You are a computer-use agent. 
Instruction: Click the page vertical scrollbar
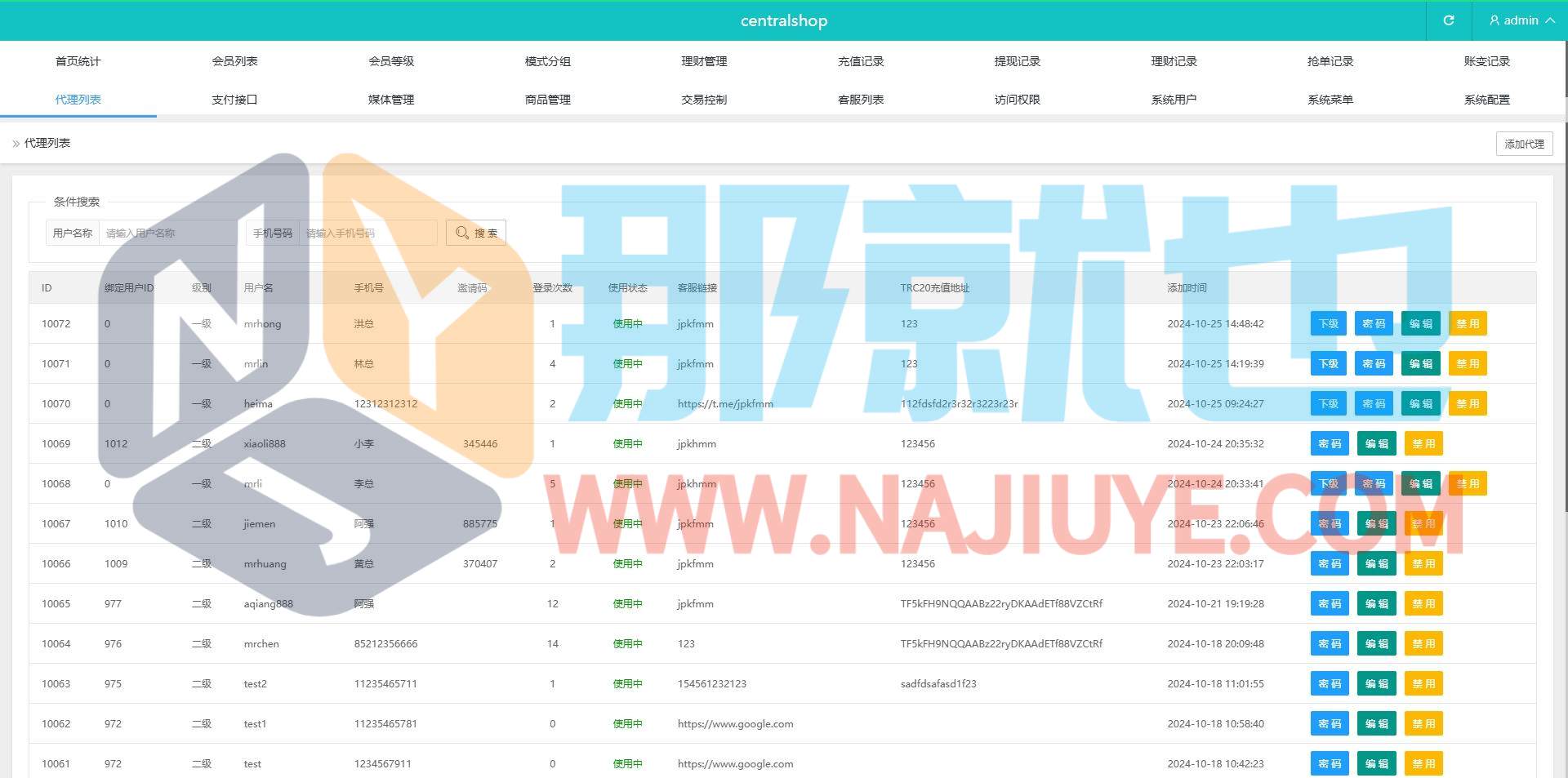coord(1564,327)
